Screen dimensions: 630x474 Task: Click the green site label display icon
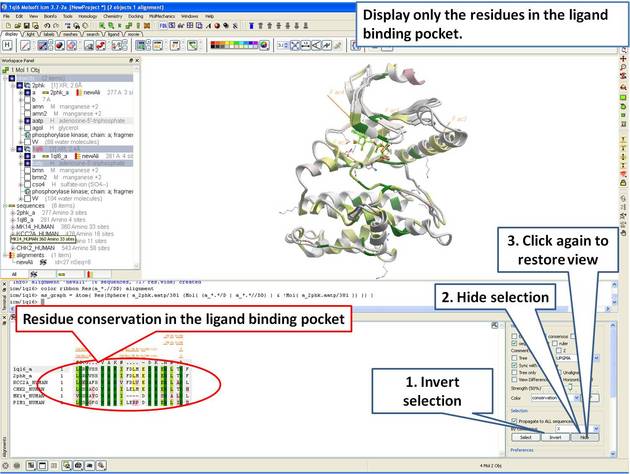tap(193, 45)
